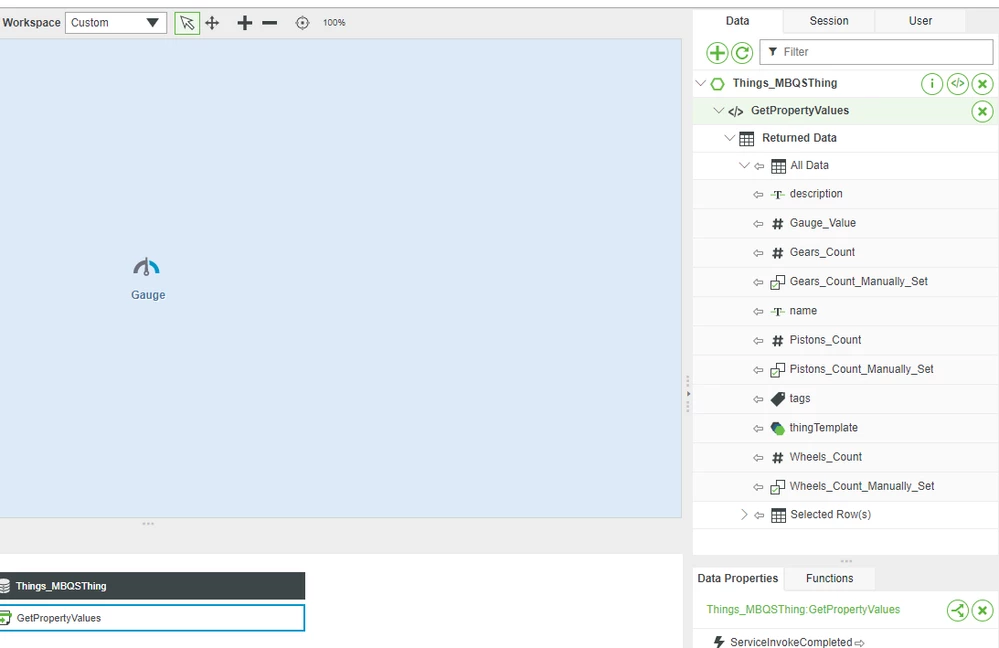999x648 pixels.
Task: Select Wheels_Count_Manually_Set property row
Action: pos(845,487)
